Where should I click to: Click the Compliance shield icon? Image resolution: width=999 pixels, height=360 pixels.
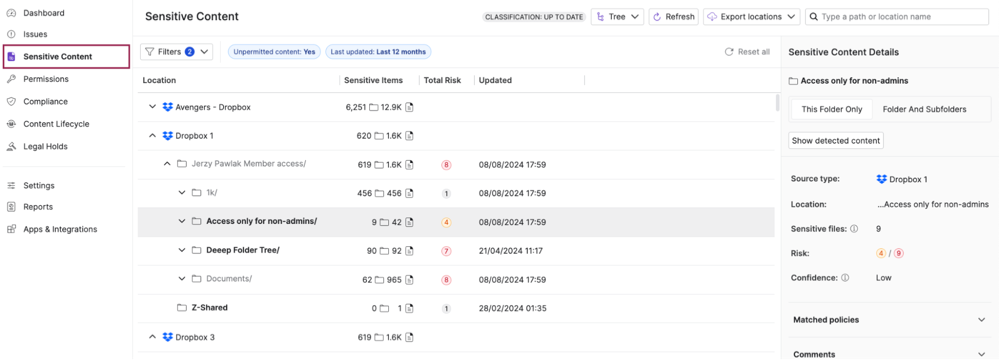coord(11,101)
